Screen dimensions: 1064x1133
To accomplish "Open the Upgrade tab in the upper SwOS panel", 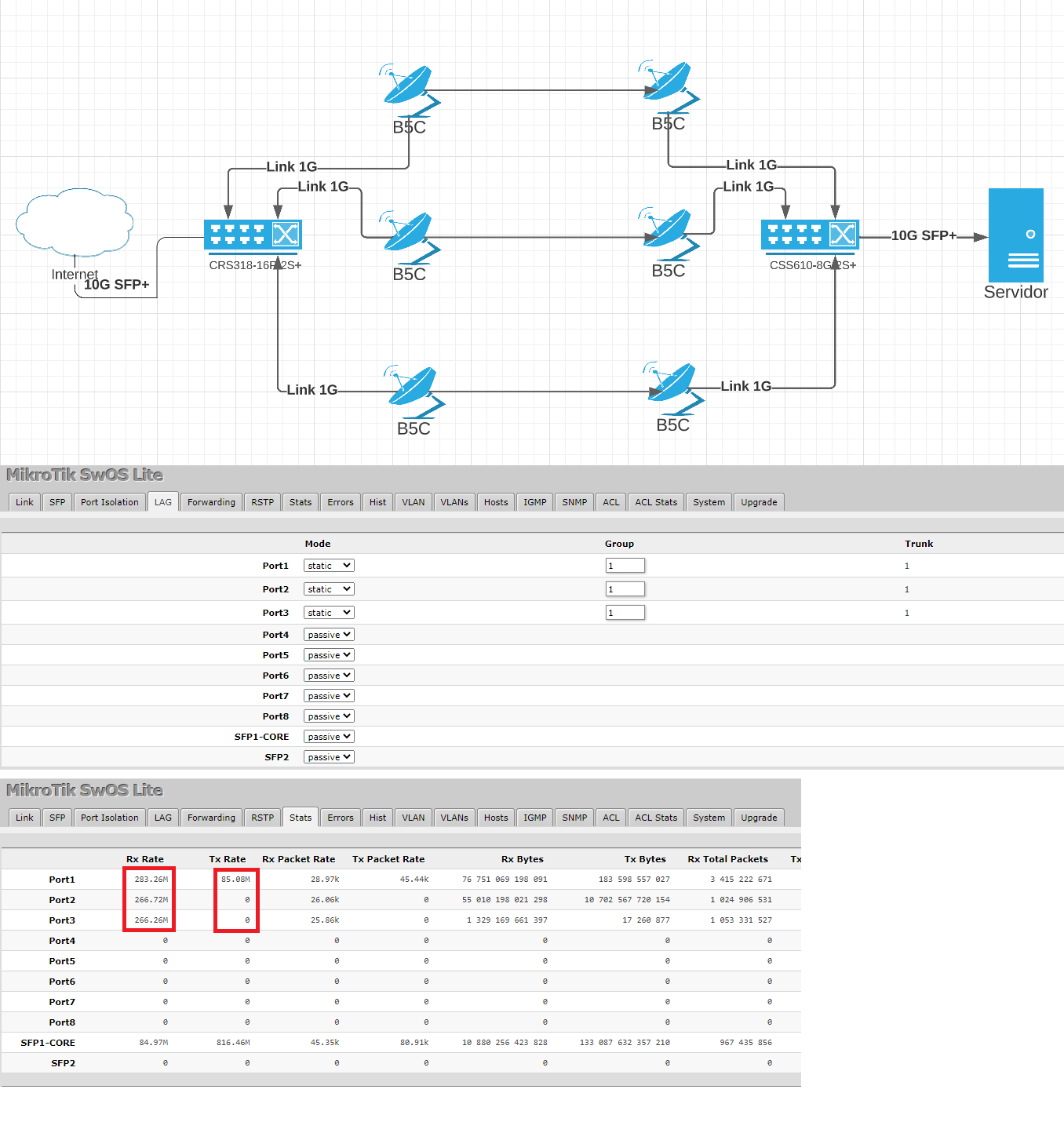I will coord(760,502).
